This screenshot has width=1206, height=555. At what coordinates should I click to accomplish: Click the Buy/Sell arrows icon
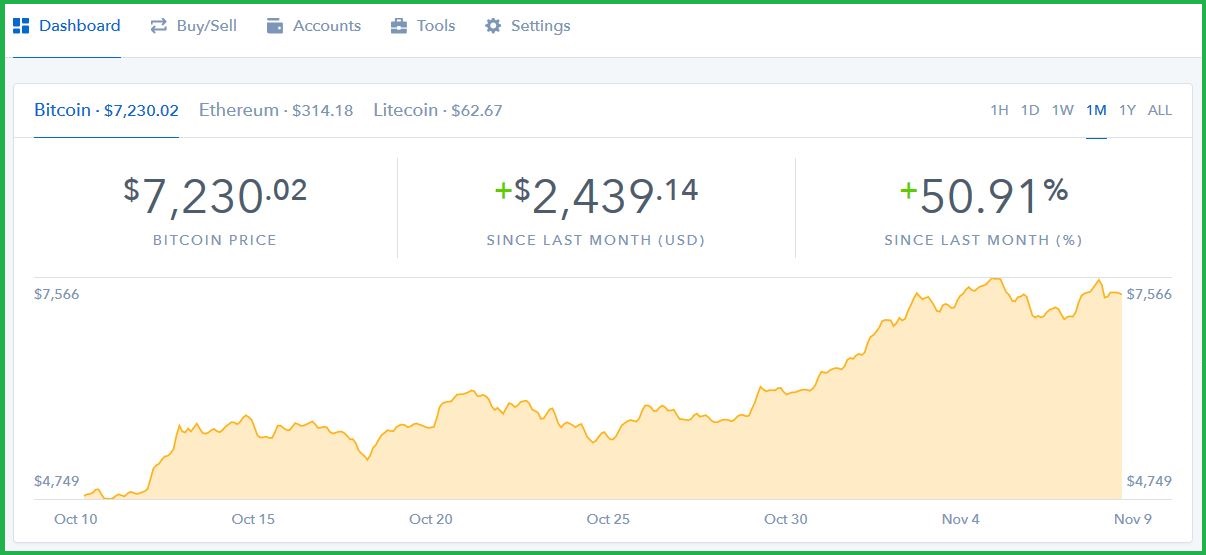(x=158, y=26)
